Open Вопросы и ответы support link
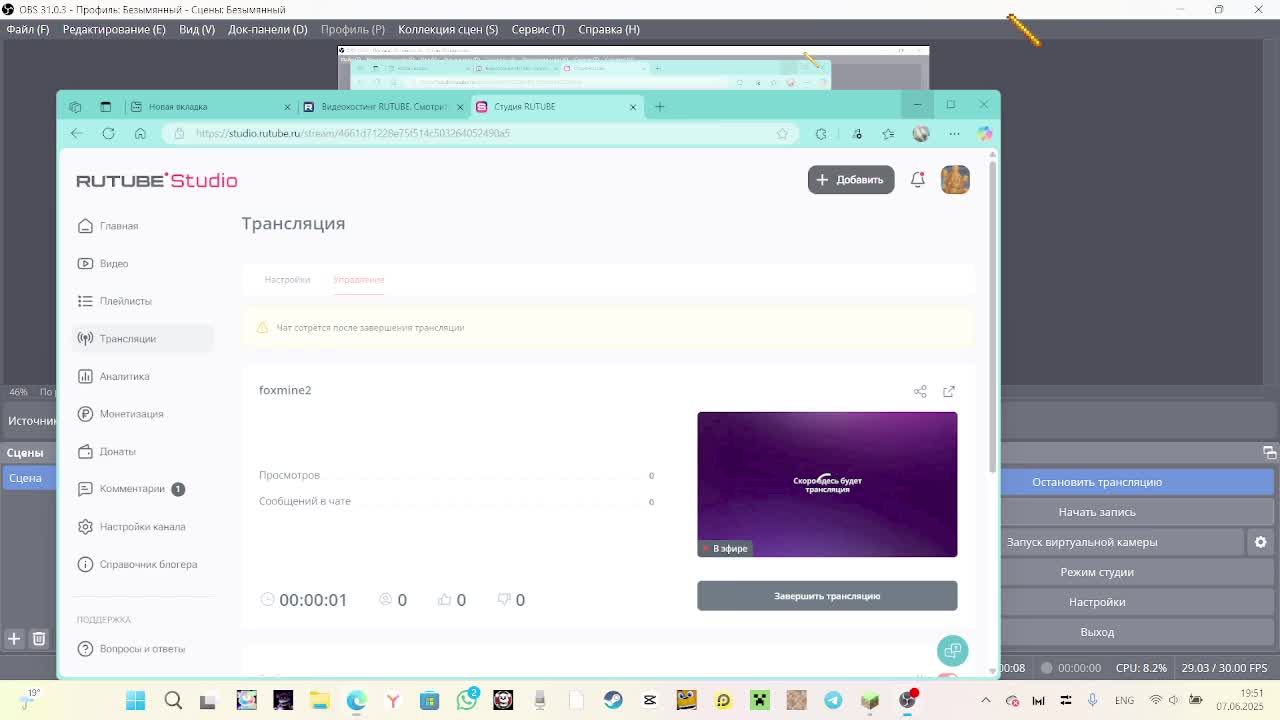This screenshot has width=1280, height=720. pos(132,649)
